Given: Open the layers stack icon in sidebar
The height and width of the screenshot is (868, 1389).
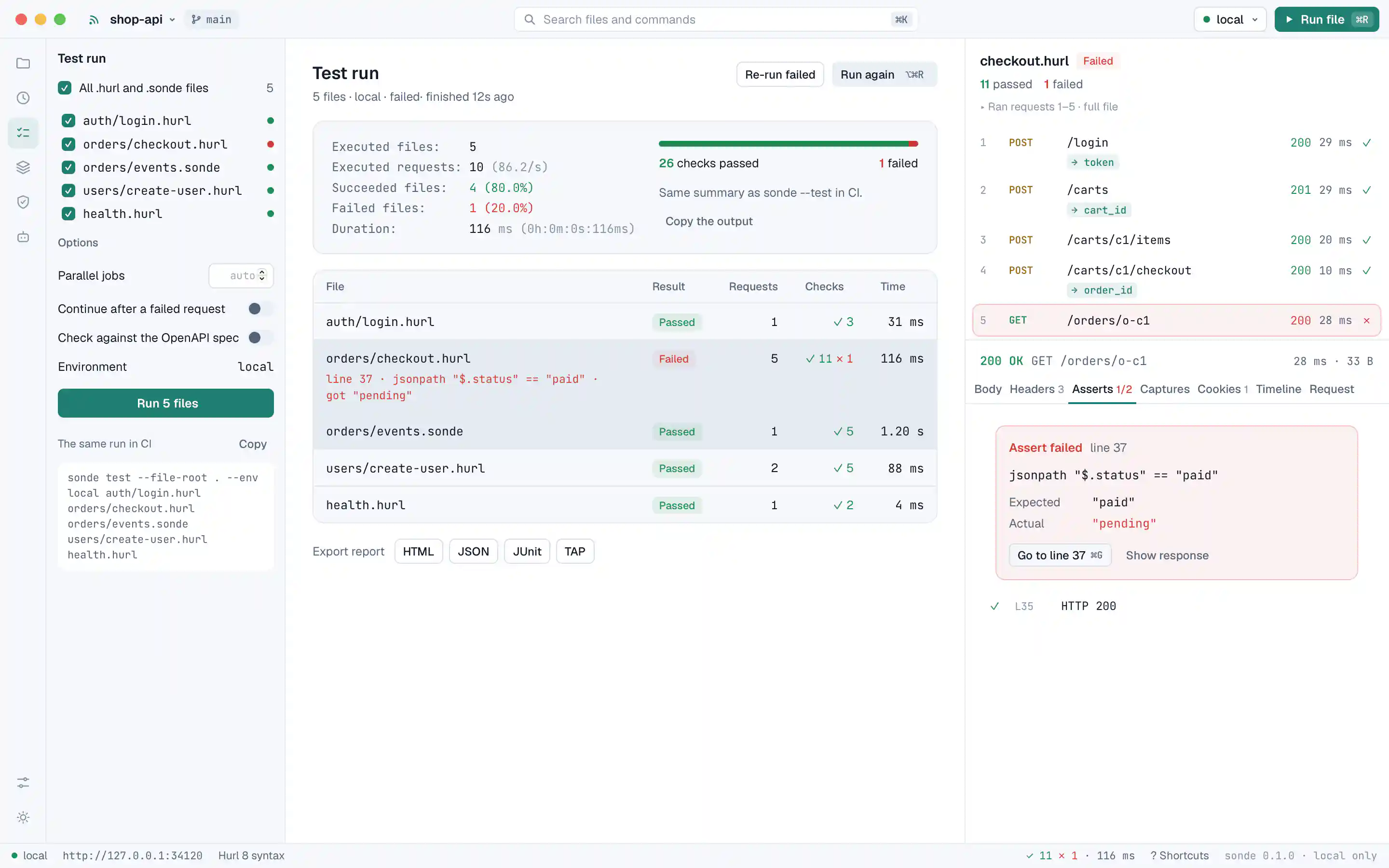Looking at the screenshot, I should point(23,167).
